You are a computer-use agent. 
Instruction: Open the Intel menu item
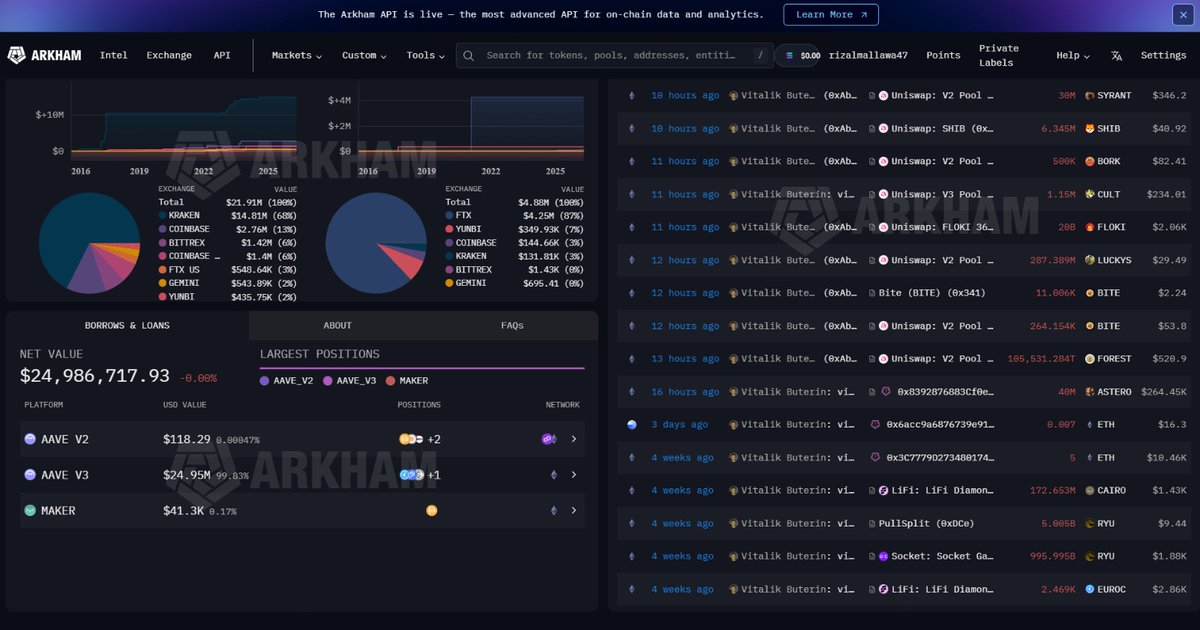pos(113,56)
